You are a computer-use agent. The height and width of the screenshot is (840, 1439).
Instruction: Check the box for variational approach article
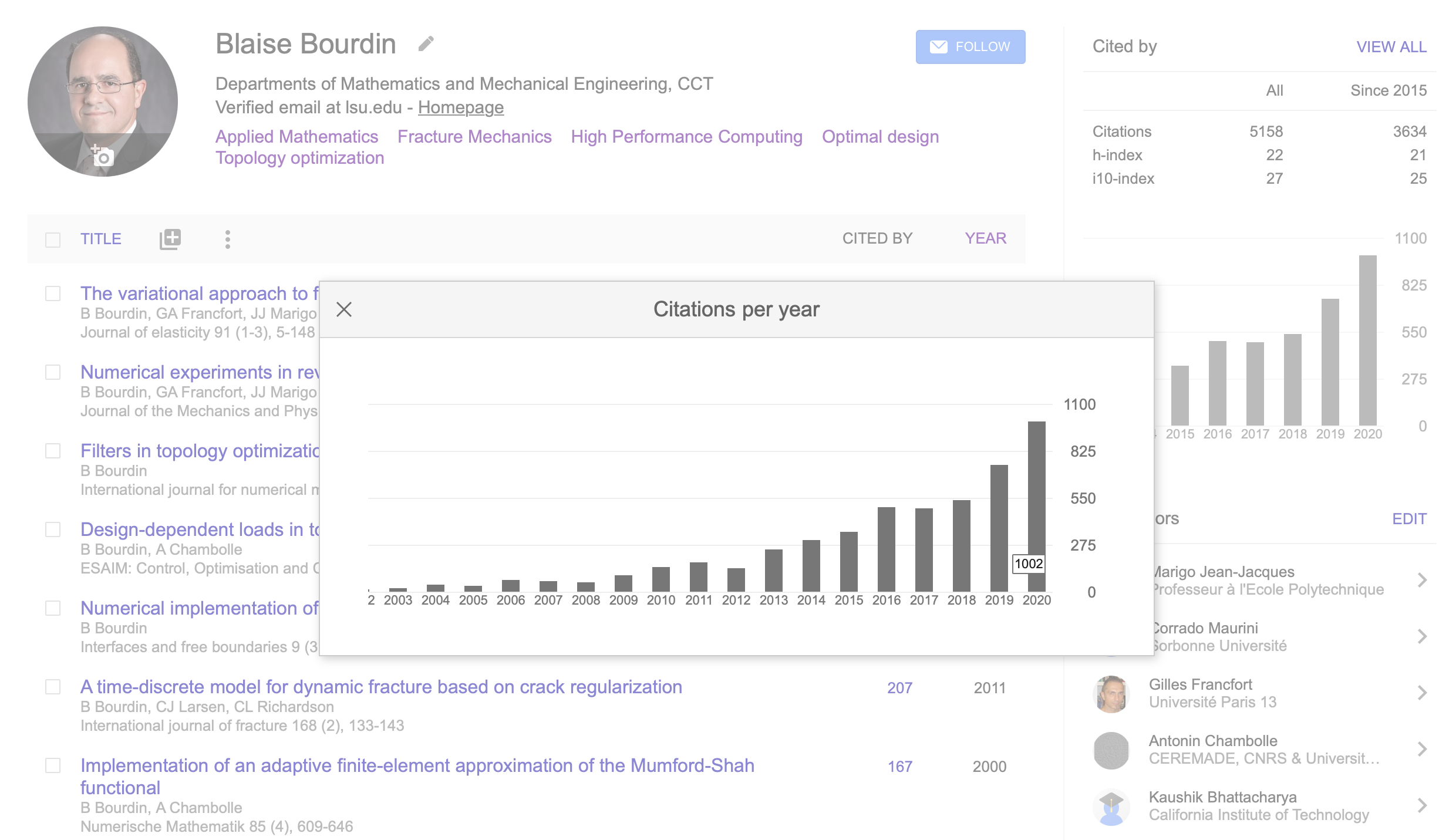[53, 294]
